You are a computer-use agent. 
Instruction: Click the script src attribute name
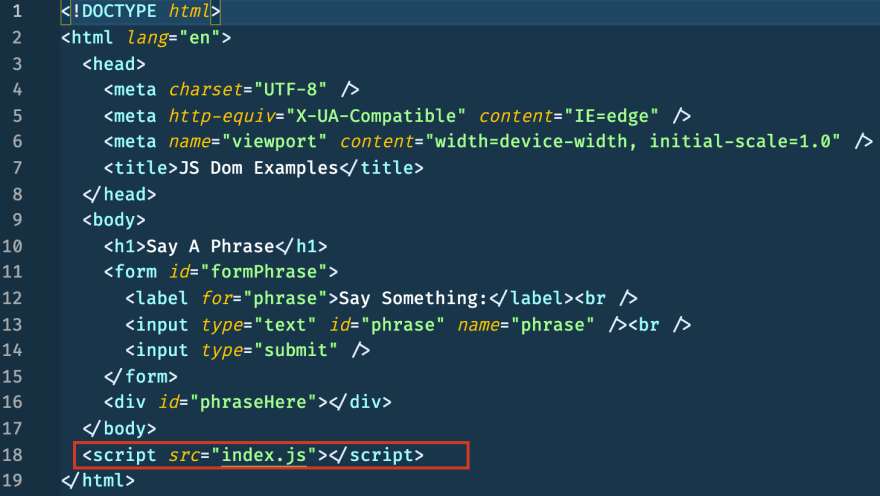[x=184, y=454]
